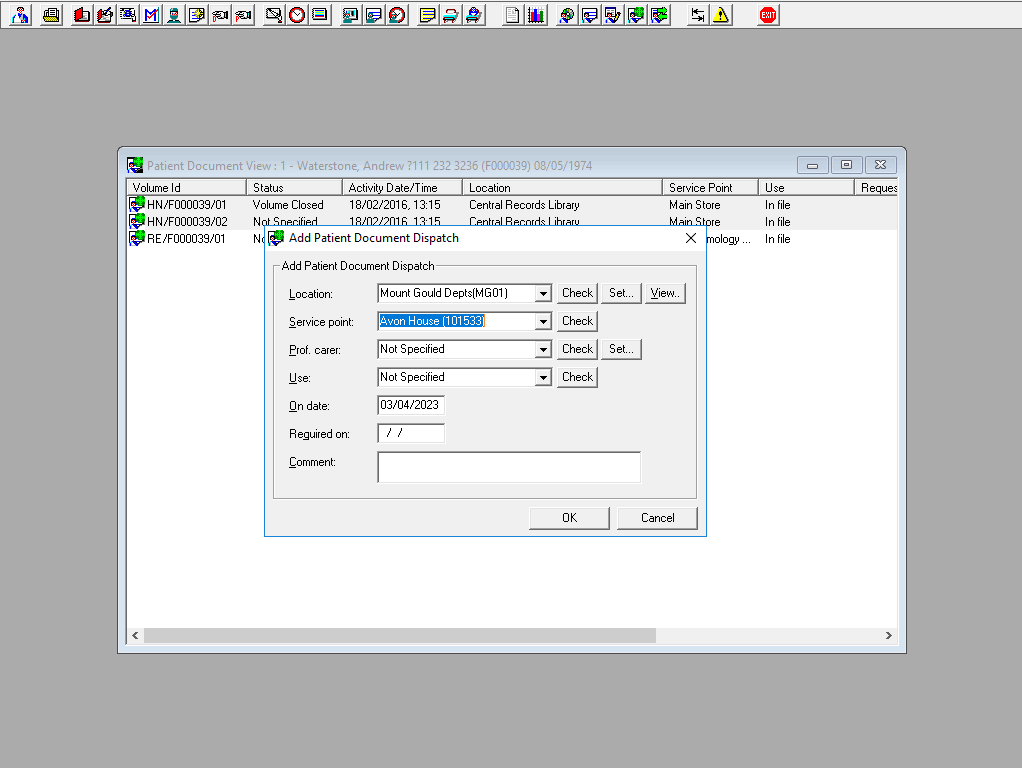This screenshot has width=1022, height=768.
Task: Maximize the Patient Document View window
Action: 847,165
